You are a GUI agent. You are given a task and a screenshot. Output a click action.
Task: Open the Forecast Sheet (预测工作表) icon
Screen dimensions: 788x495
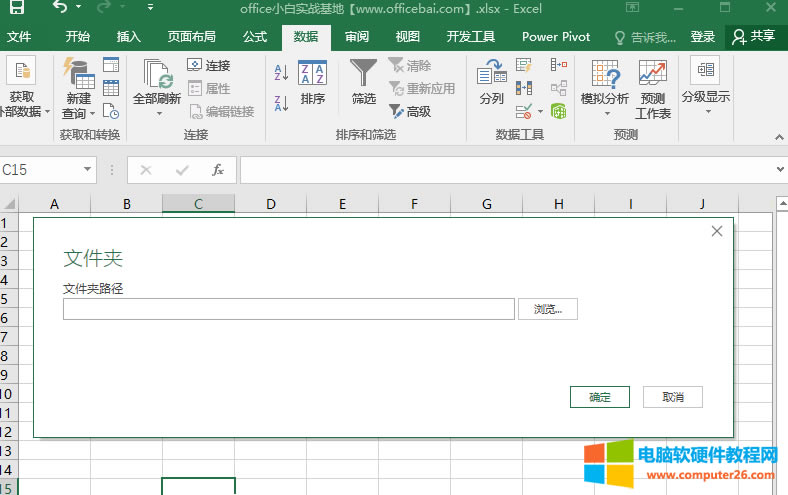[x=653, y=88]
